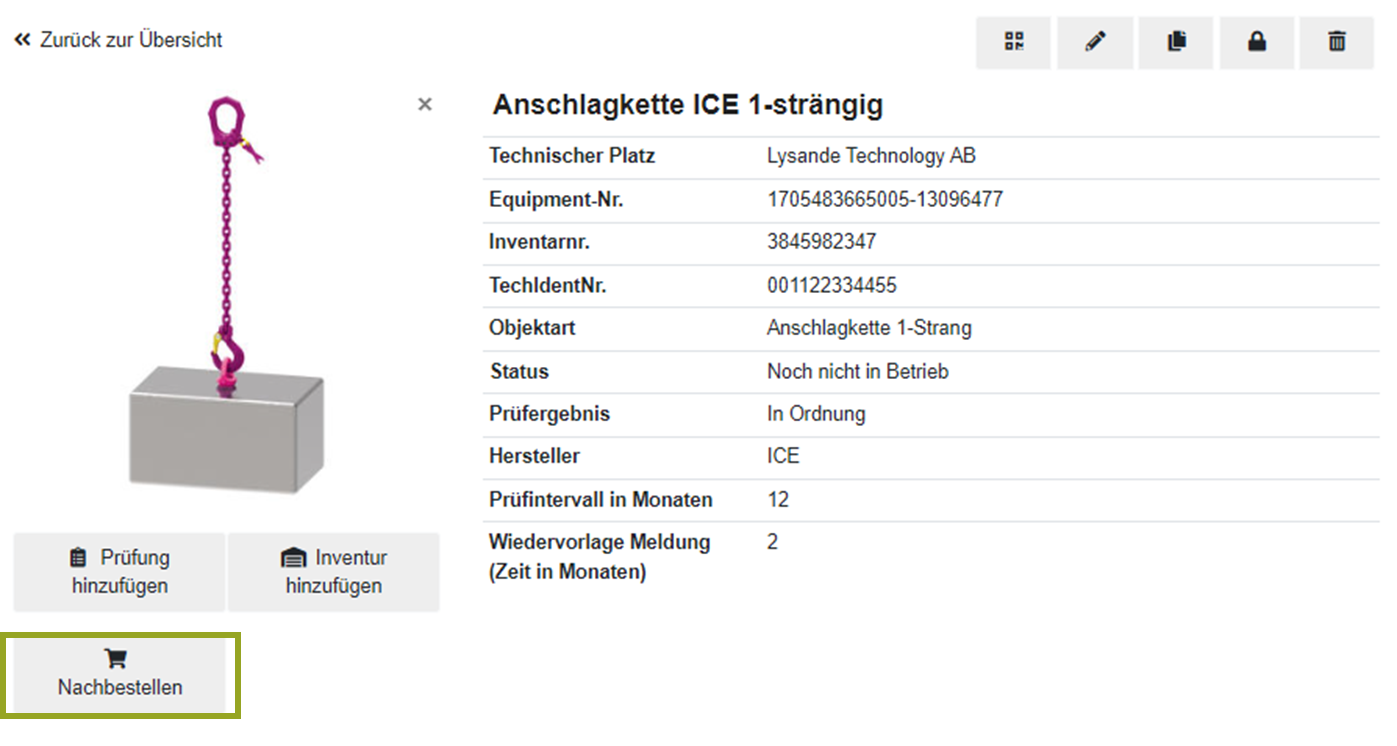Click the Technischer Platz value Lysande Technology AB
This screenshot has width=1397, height=746.
click(x=871, y=156)
